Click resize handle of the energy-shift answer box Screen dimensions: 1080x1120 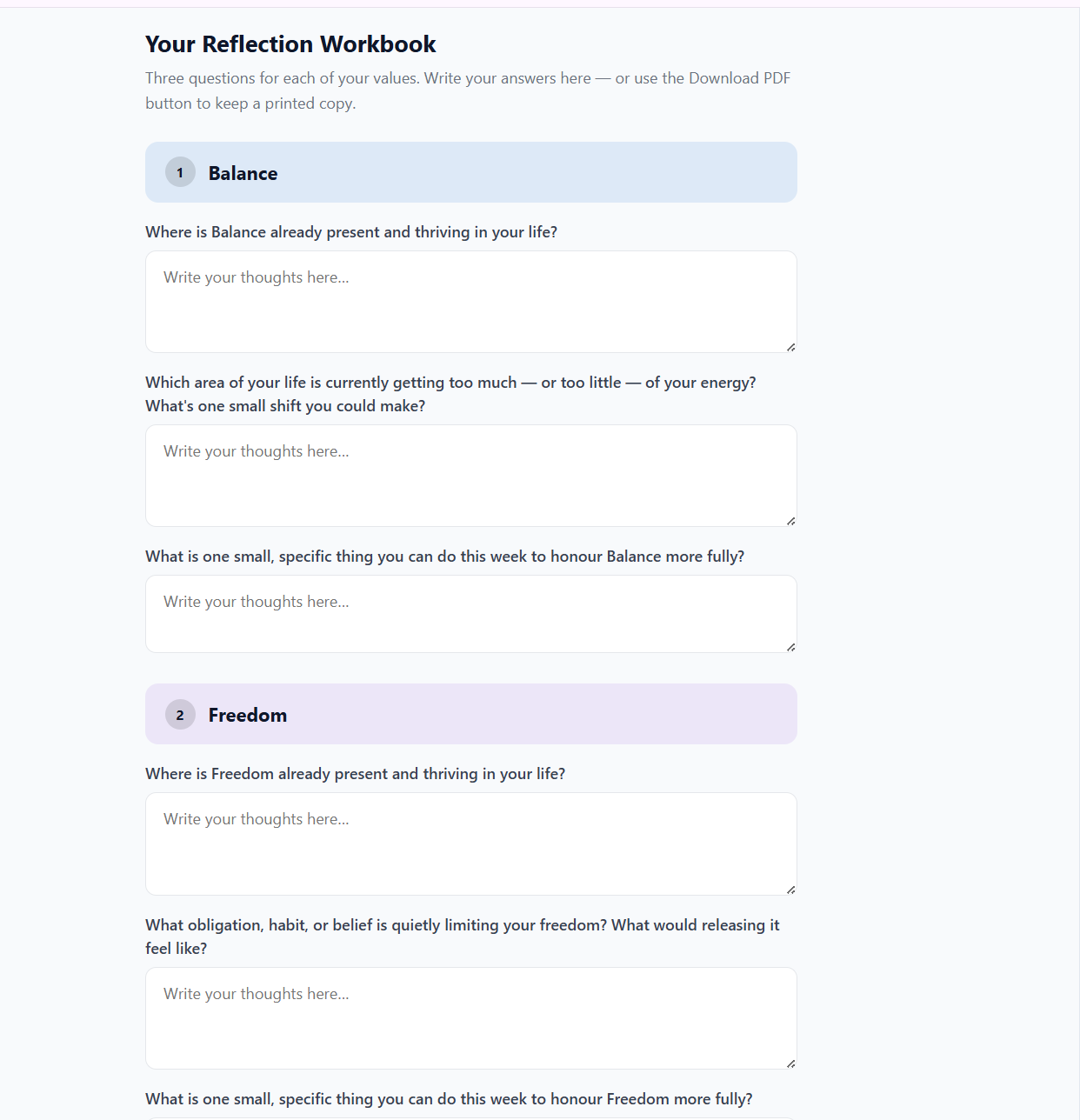point(790,521)
